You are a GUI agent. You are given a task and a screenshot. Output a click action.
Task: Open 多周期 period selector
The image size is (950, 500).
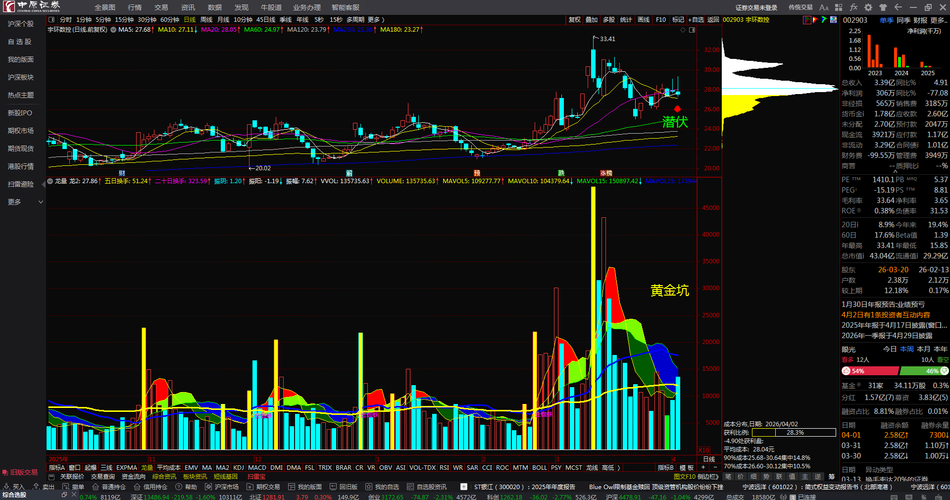(x=356, y=20)
